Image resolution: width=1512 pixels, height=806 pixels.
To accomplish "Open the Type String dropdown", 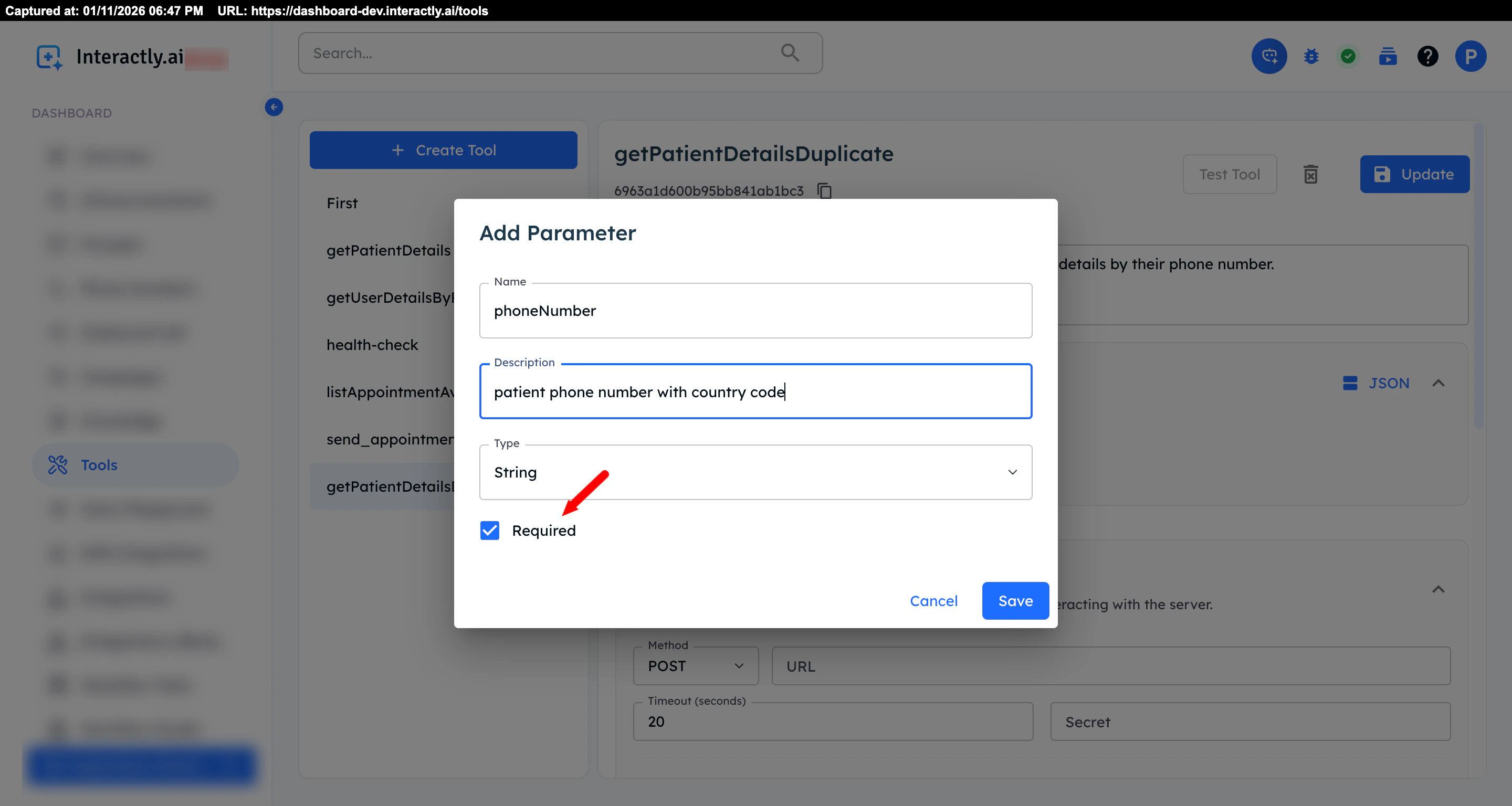I will (755, 472).
